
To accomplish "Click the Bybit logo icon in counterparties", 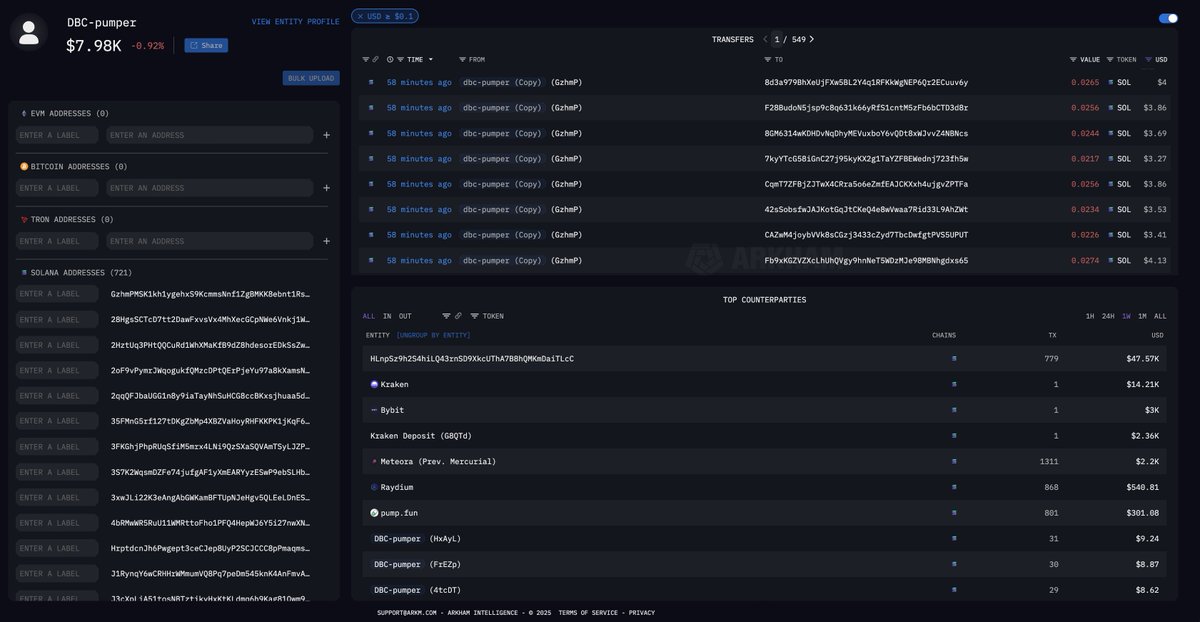I will (x=374, y=410).
